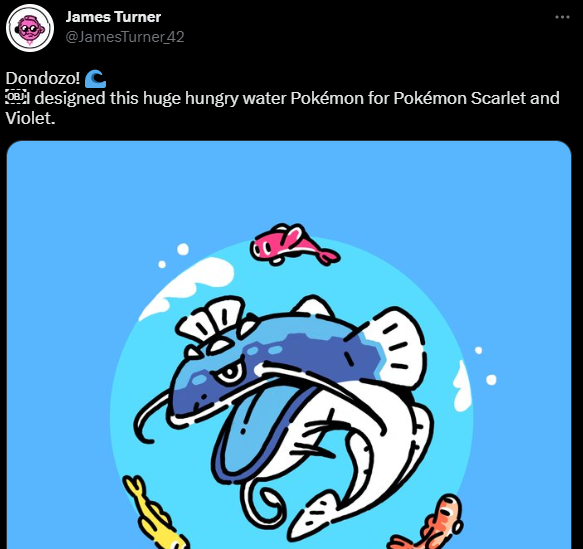Click the wave emoji after Dondozo!

click(x=95, y=78)
